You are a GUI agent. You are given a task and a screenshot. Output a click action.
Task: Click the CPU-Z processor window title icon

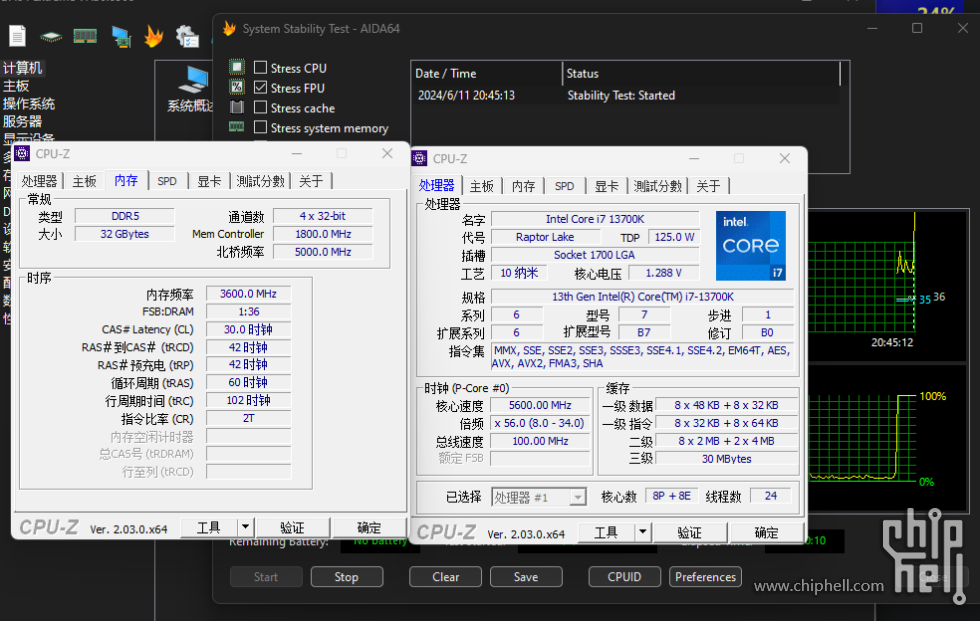(x=419, y=158)
